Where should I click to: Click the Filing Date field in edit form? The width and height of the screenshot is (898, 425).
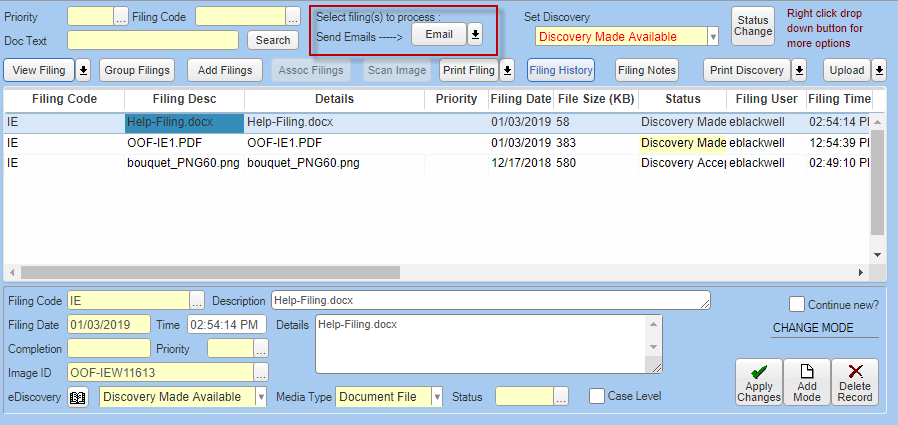coord(109,325)
